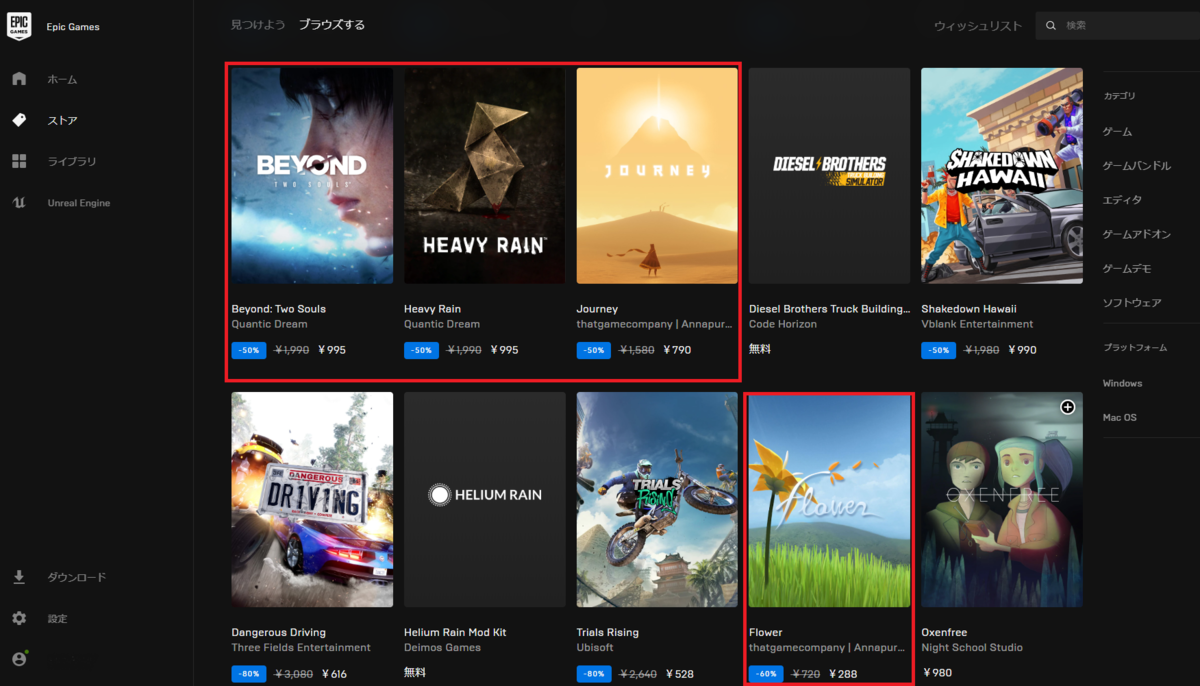Screen dimensions: 1200x686
Task: Click the ¥995 price under Heavy Rain
Action: pos(504,350)
